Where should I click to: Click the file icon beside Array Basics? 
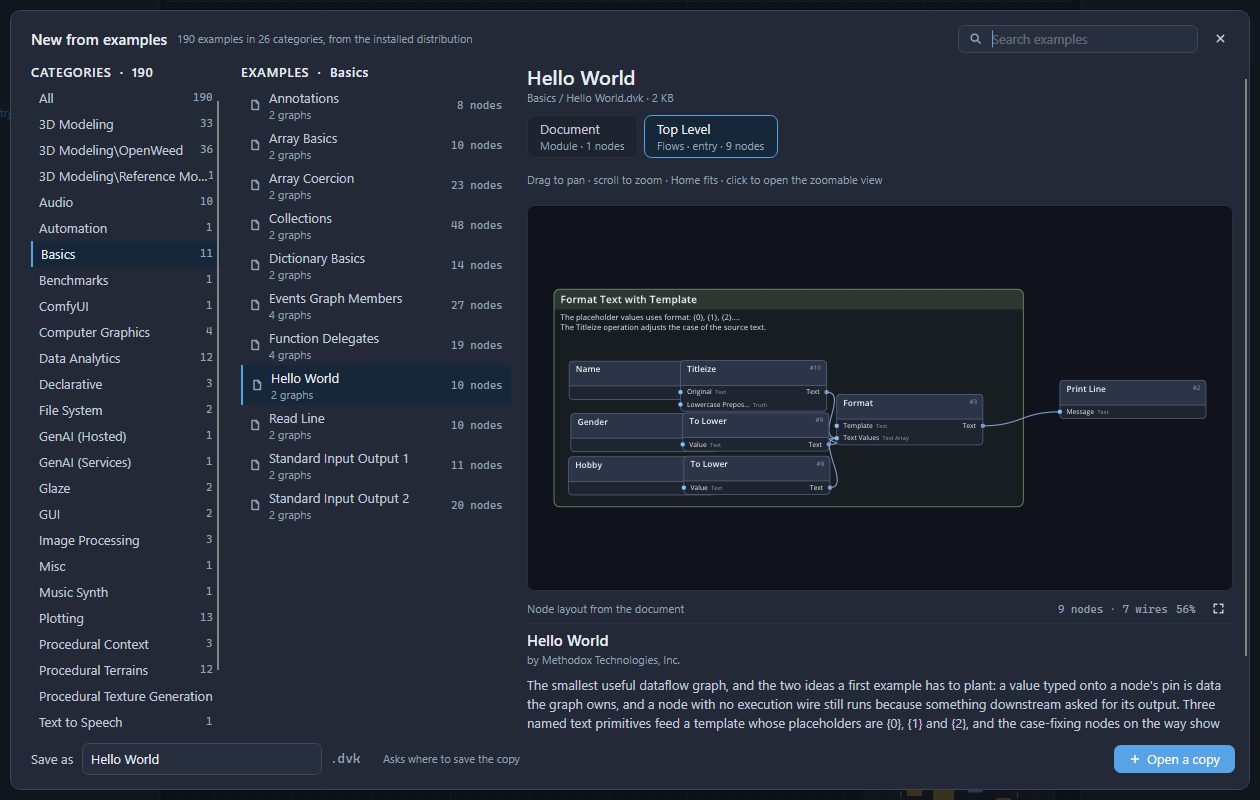[255, 145]
